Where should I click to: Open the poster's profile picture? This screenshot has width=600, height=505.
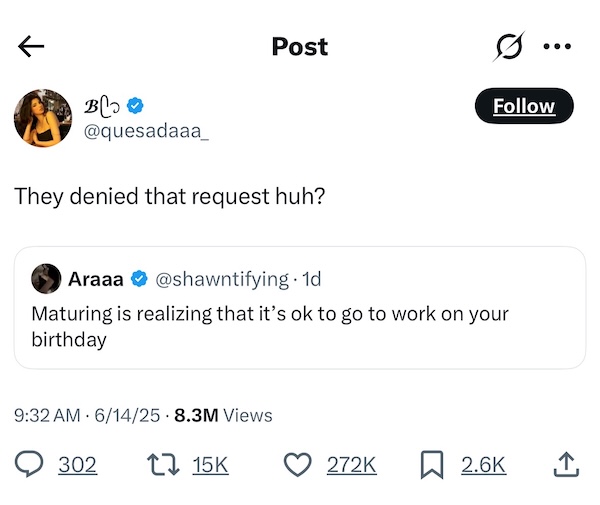click(43, 118)
